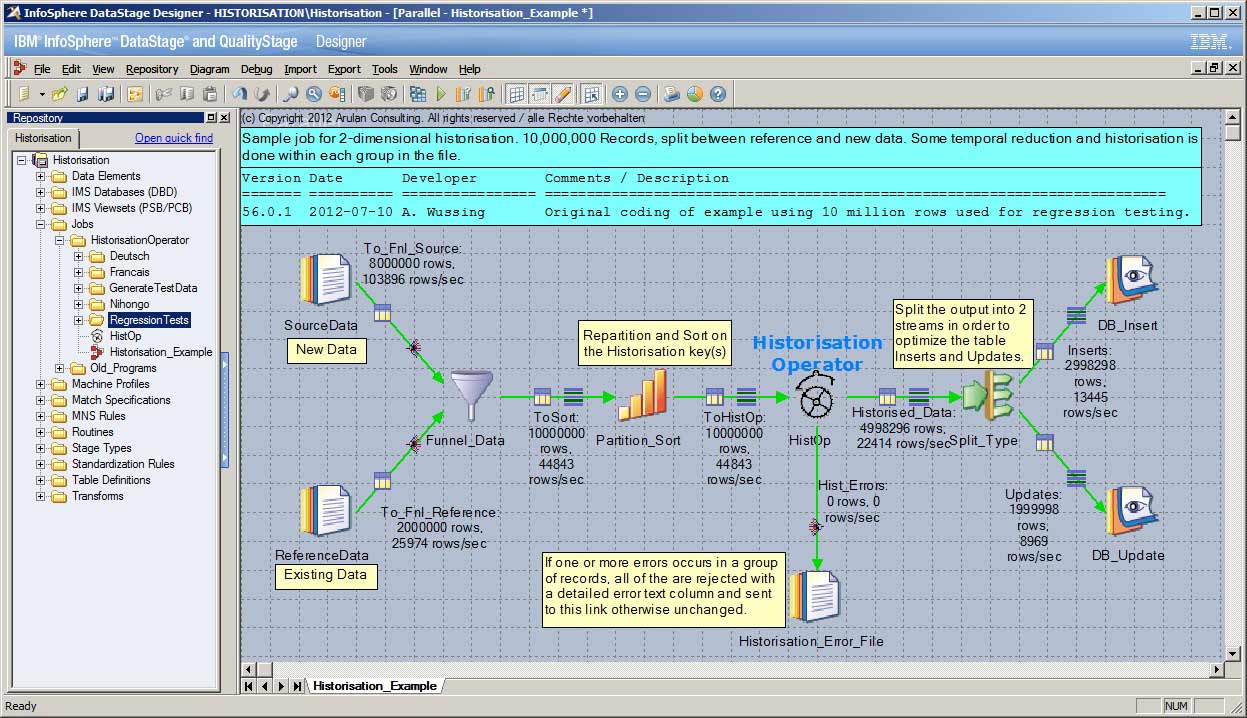Open the Repository menu
Viewport: 1247px width, 718px height.
152,69
